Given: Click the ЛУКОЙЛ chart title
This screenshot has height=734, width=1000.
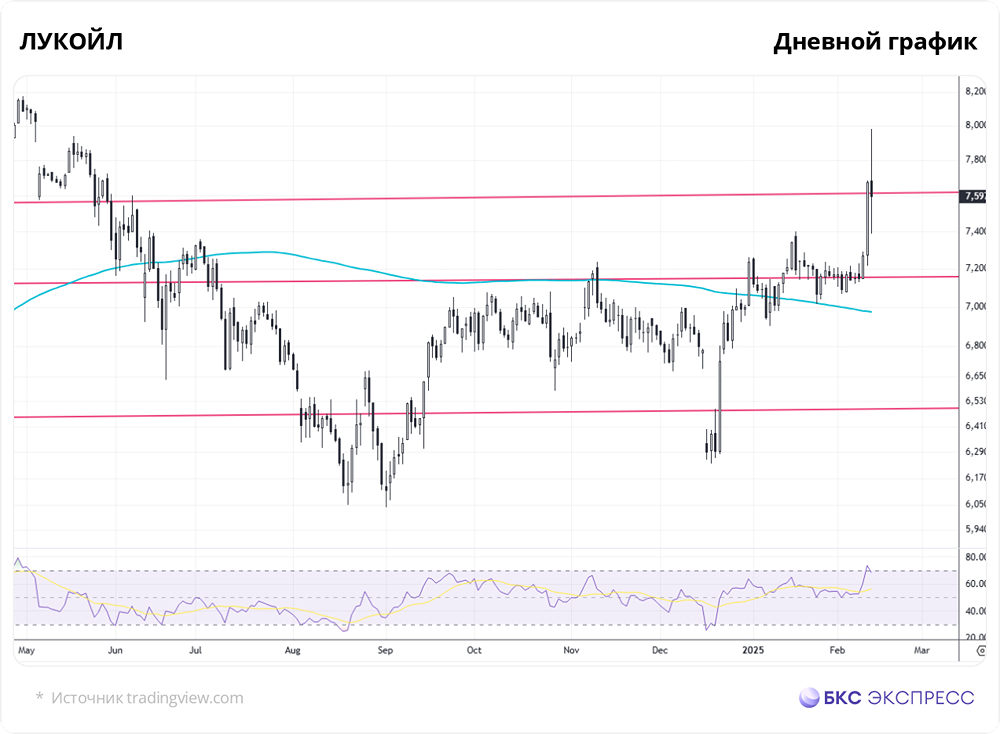Looking at the screenshot, I should (x=71, y=41).
